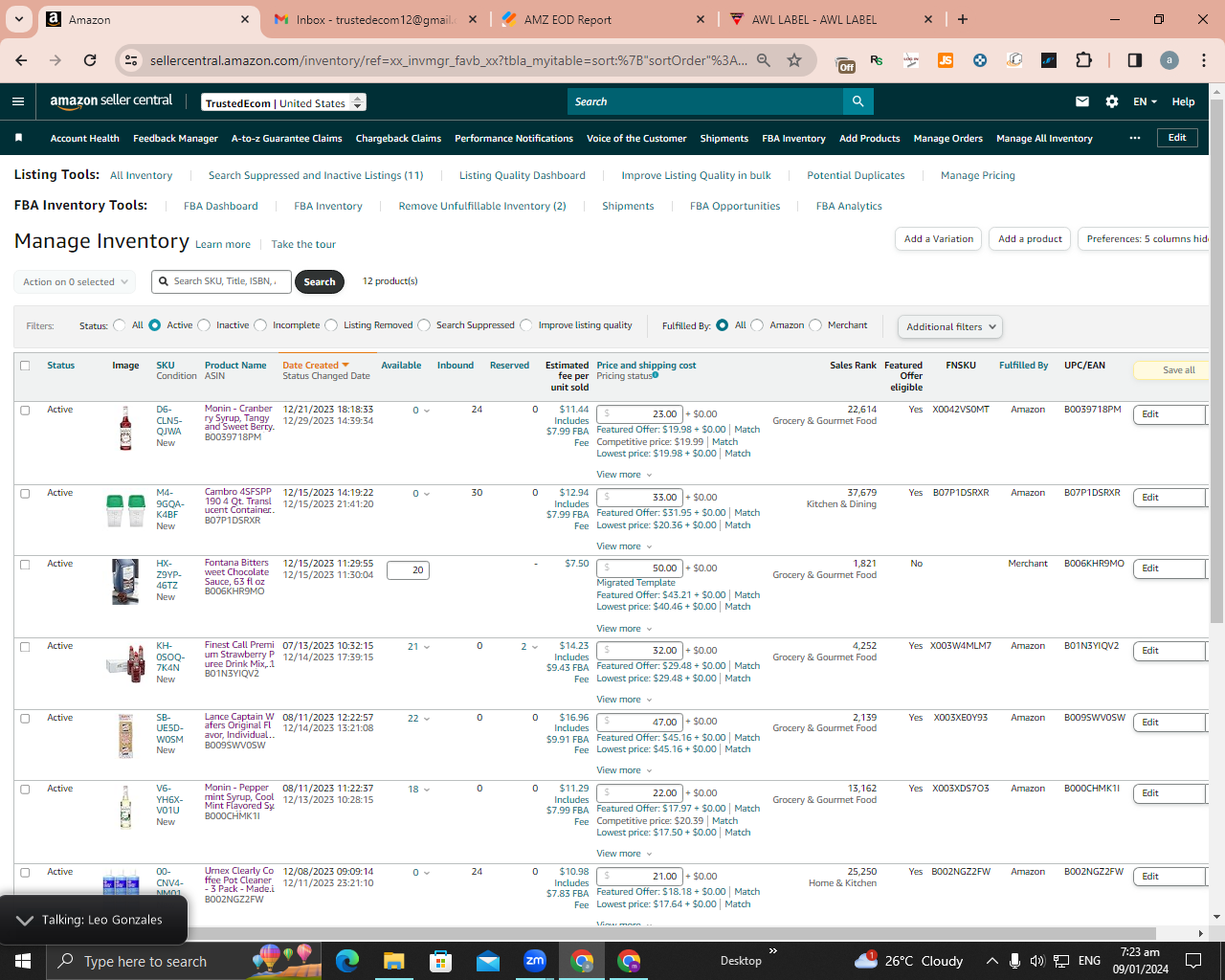Open the three-dot more navigation menu
1225x980 pixels.
tap(1135, 138)
